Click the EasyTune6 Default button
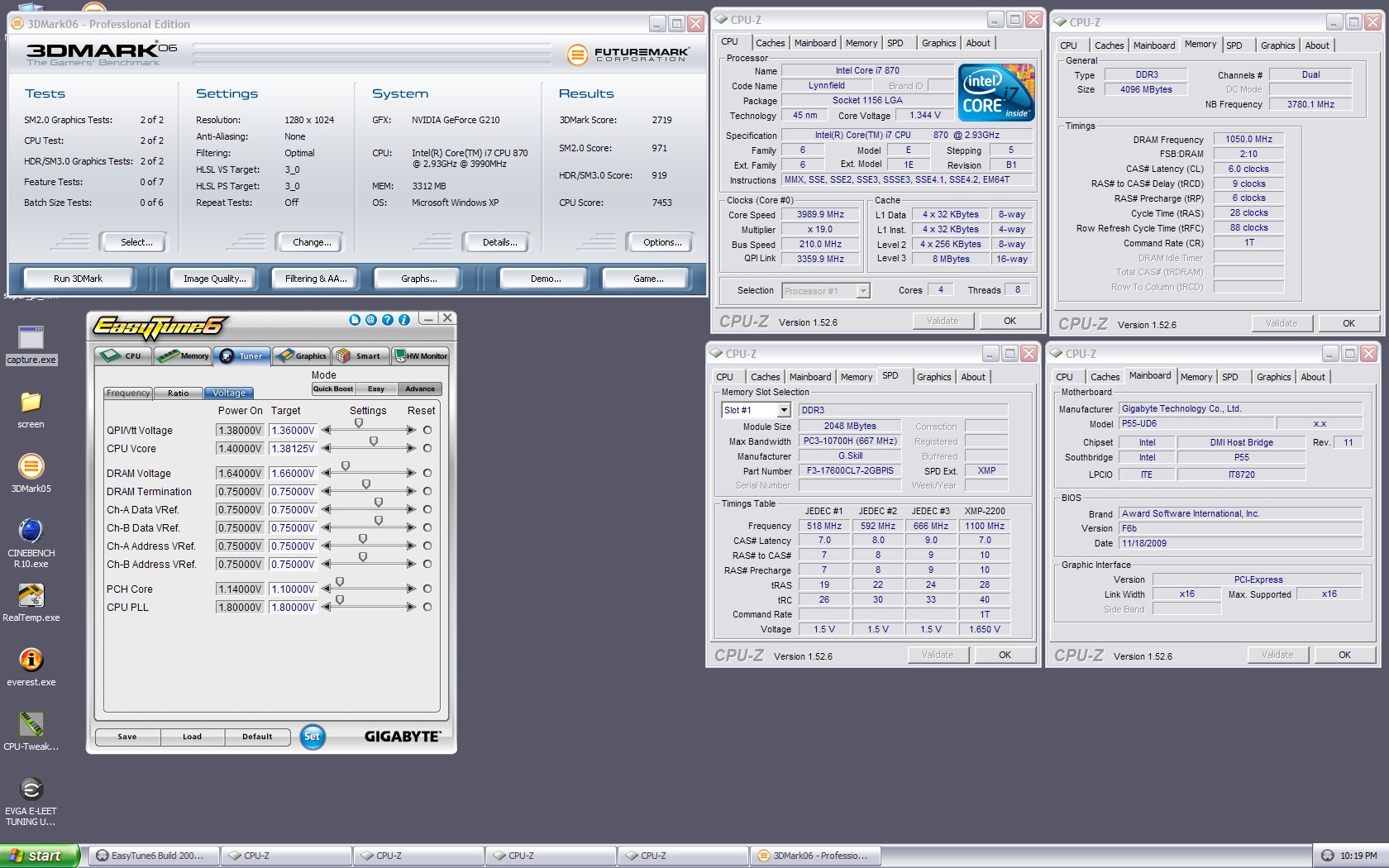 (x=257, y=737)
